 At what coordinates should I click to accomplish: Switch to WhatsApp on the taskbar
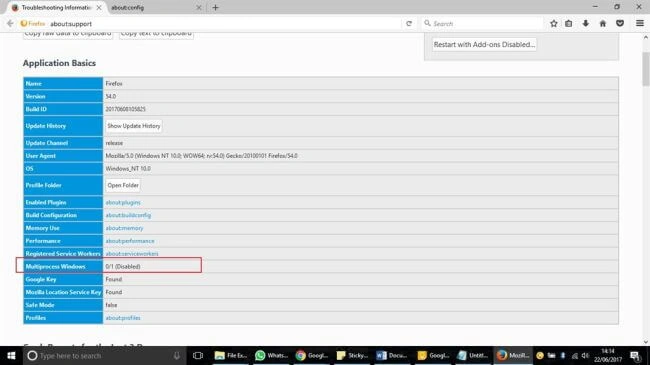[271, 355]
